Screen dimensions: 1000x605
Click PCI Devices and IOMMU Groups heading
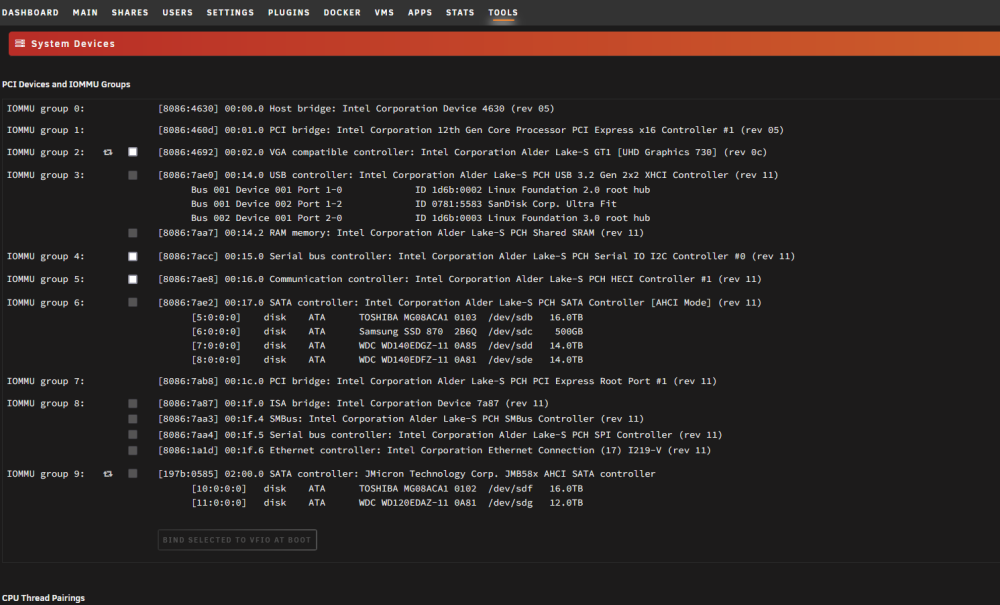(x=66, y=84)
